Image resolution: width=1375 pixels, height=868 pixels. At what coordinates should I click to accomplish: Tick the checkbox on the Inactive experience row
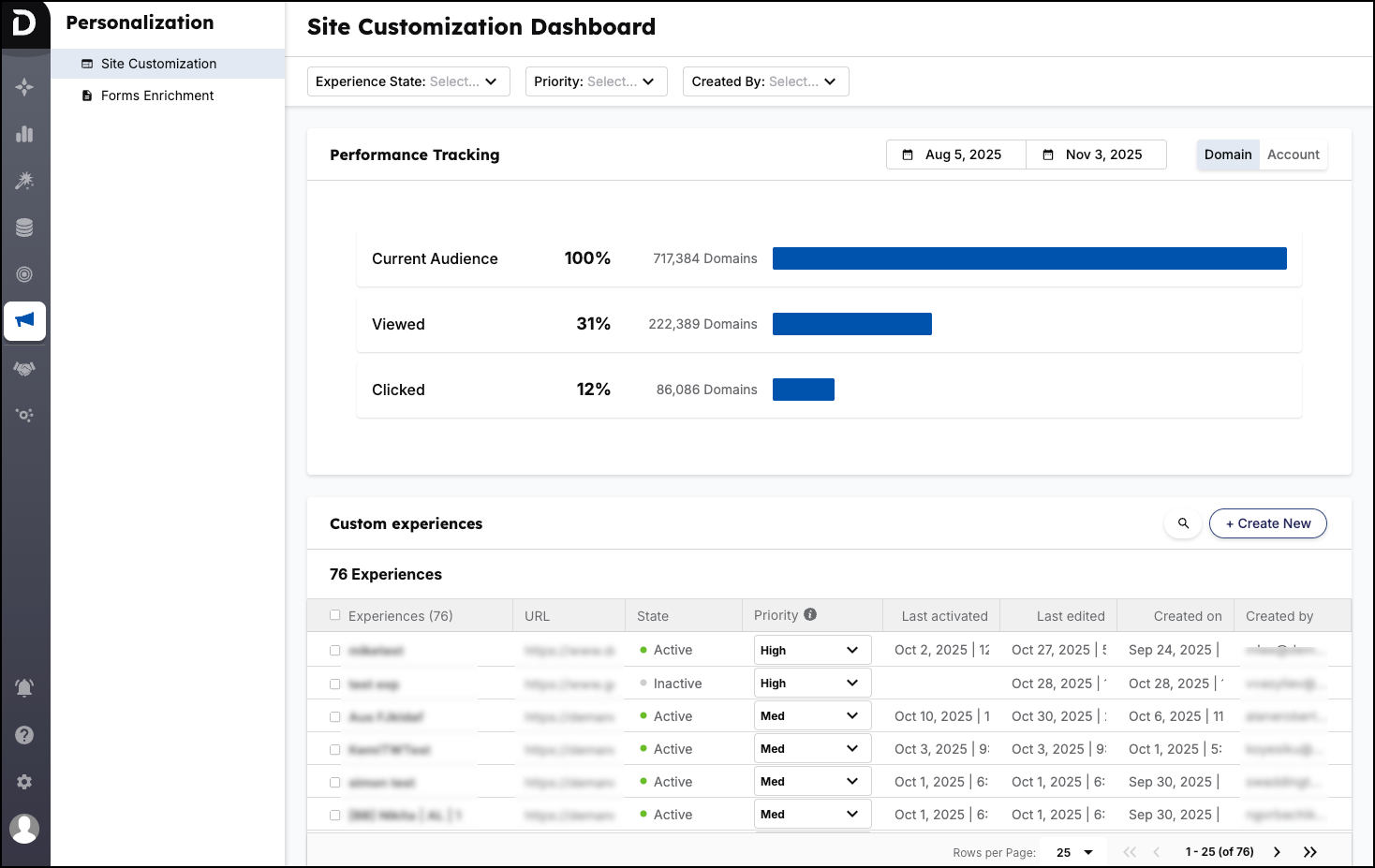point(334,684)
